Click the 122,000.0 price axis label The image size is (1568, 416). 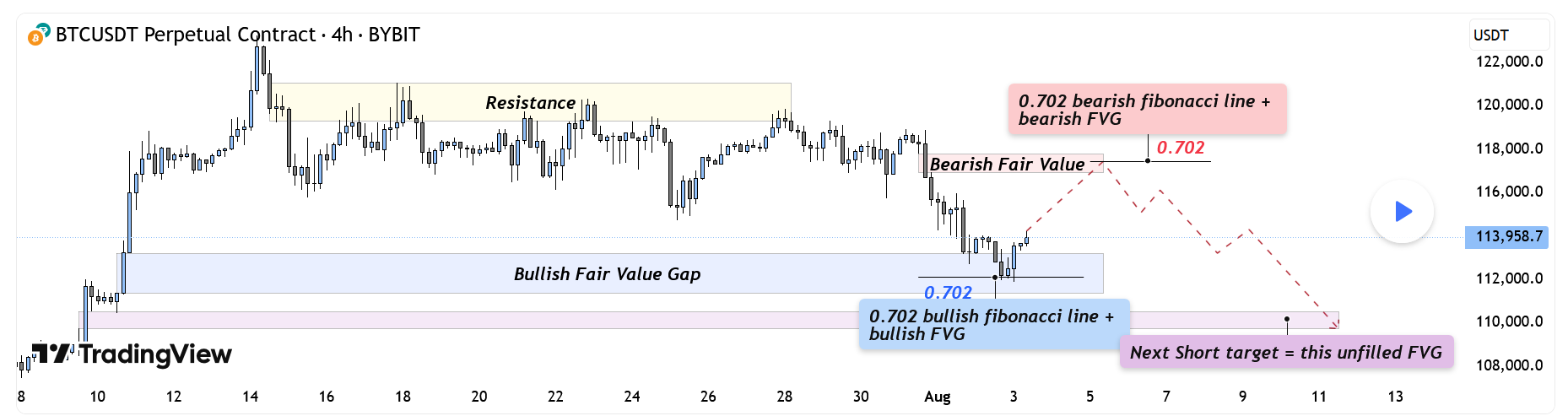click(1509, 62)
